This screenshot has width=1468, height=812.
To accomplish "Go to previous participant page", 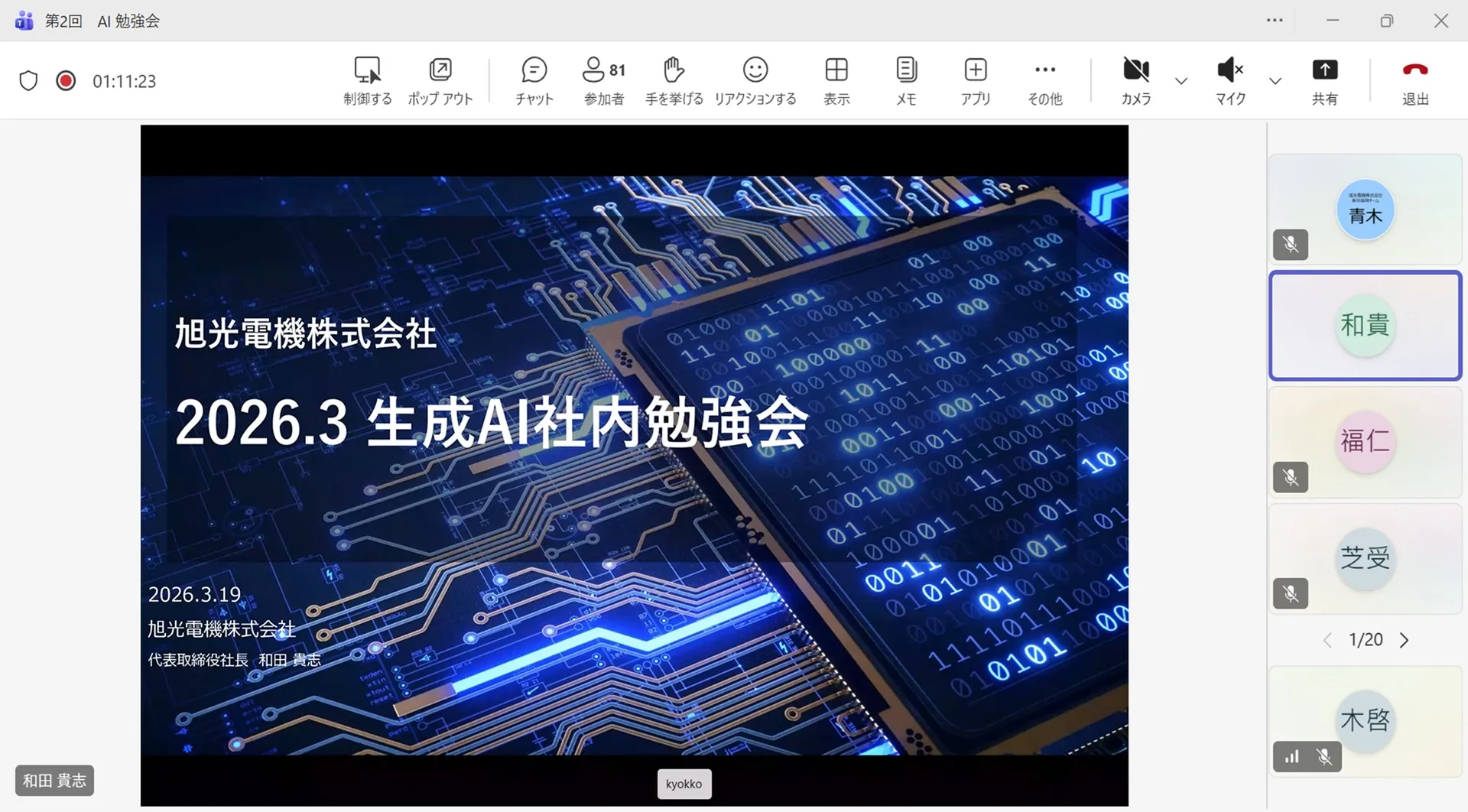I will [x=1327, y=640].
